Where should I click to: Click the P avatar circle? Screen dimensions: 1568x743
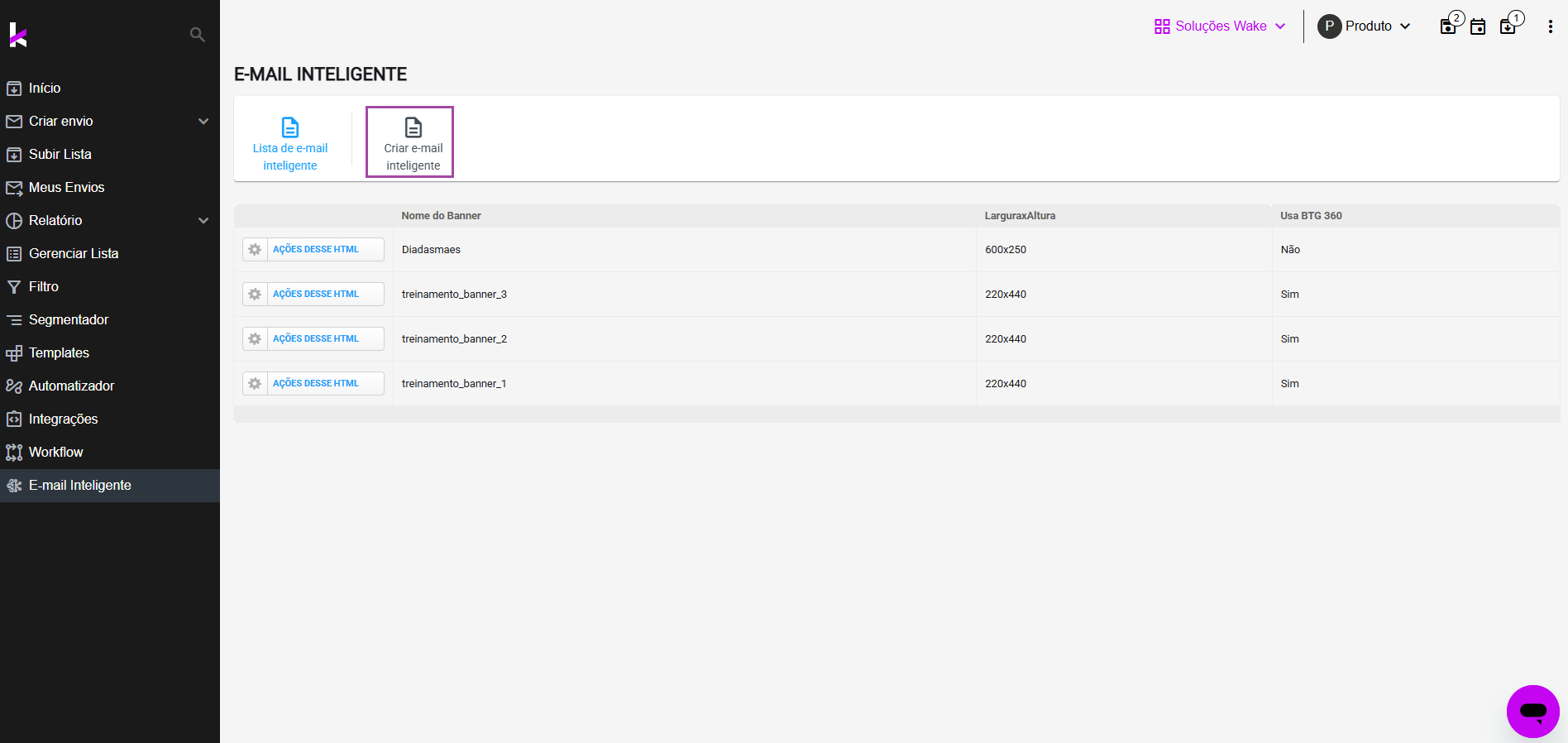1329,26
